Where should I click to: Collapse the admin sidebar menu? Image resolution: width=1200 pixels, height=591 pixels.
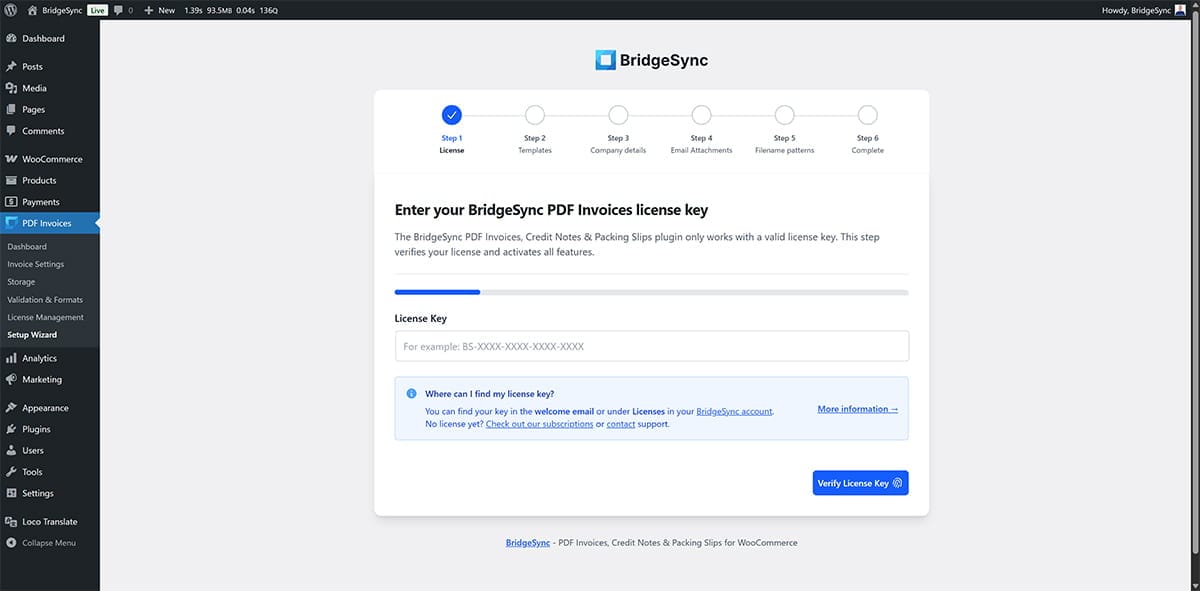(48, 543)
